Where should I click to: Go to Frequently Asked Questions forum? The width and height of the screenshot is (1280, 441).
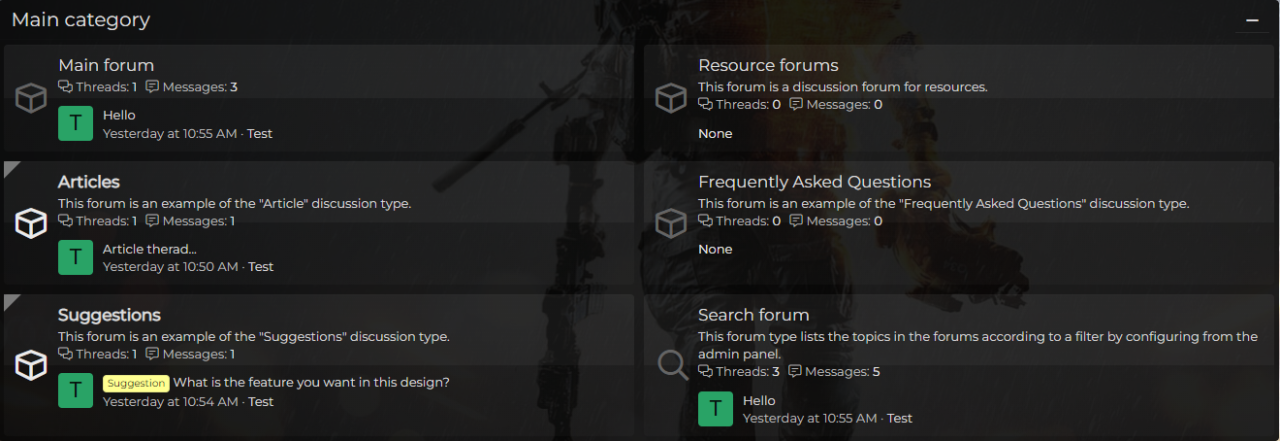coord(814,182)
